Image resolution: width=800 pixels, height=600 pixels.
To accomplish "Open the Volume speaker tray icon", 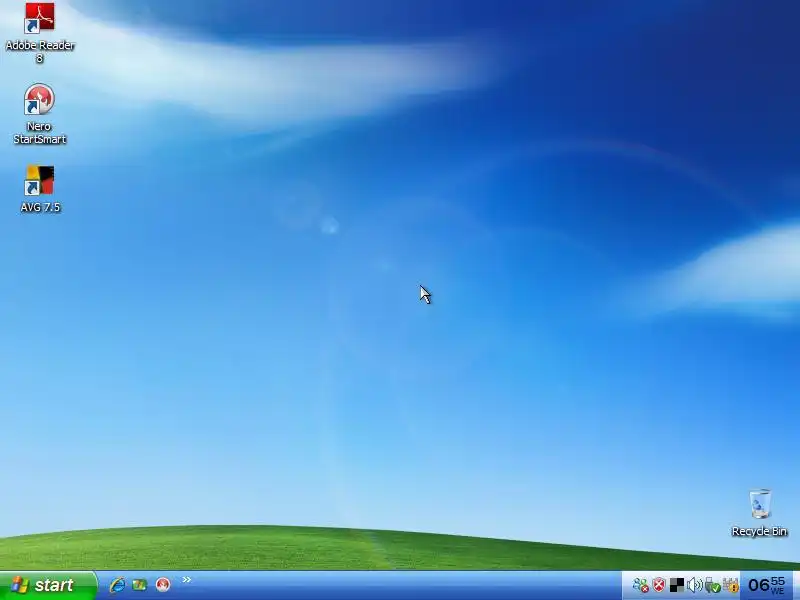I will 694,585.
